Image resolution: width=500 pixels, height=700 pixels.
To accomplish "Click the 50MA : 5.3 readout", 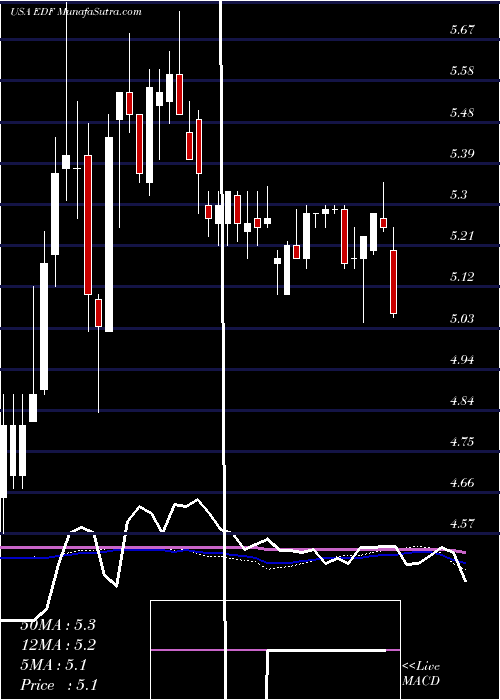I will (58, 625).
